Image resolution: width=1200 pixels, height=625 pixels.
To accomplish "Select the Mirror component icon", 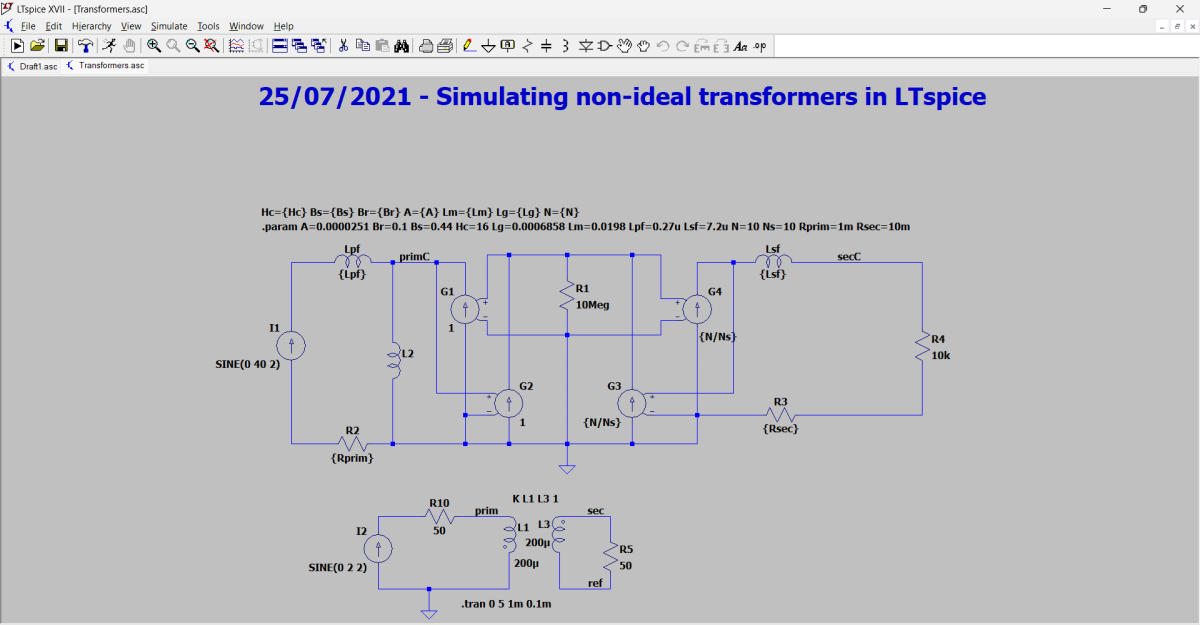I will point(721,45).
